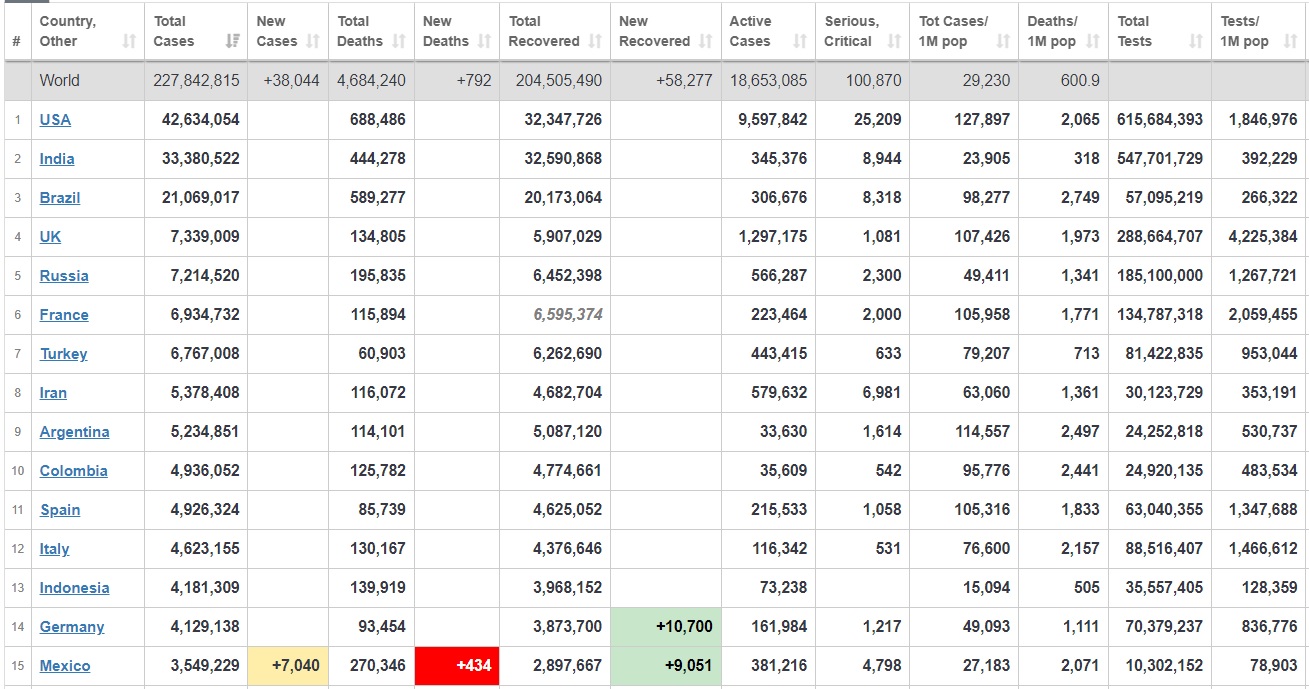Open the India country link
The width and height of the screenshot is (1309, 689).
click(57, 159)
